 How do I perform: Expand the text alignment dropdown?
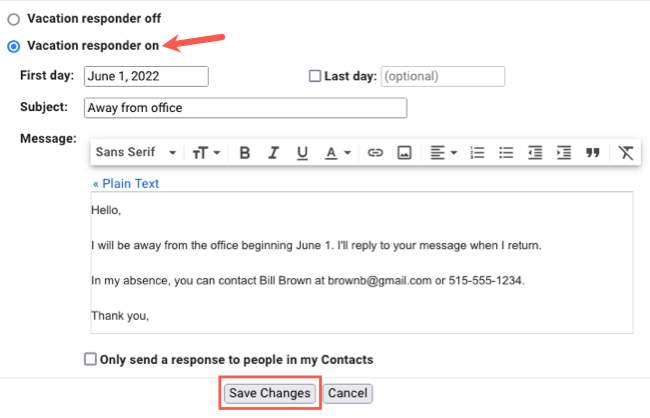click(443, 153)
